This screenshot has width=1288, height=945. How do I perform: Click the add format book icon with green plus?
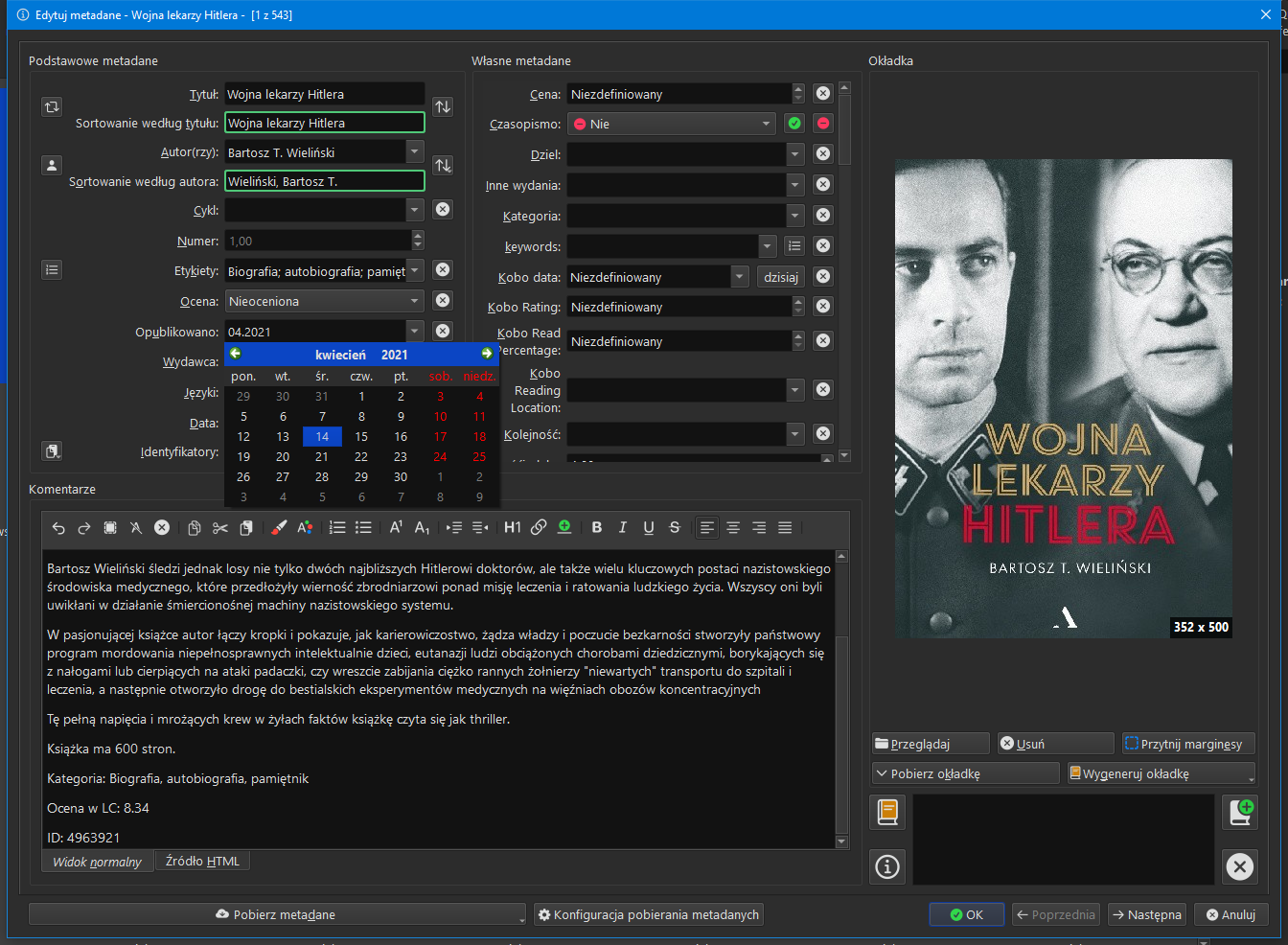click(1241, 812)
